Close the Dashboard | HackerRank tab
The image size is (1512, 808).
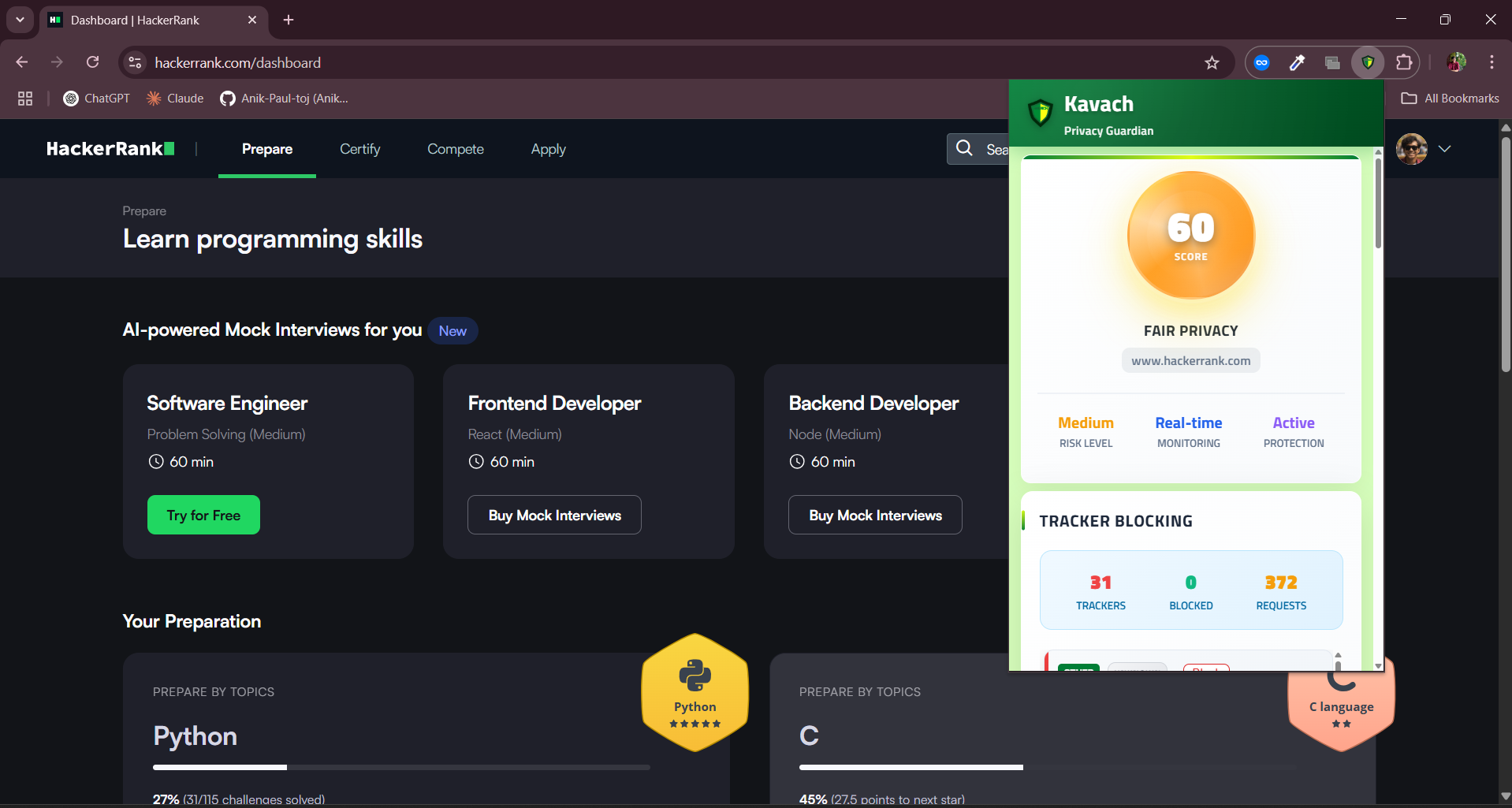pyautogui.click(x=252, y=20)
